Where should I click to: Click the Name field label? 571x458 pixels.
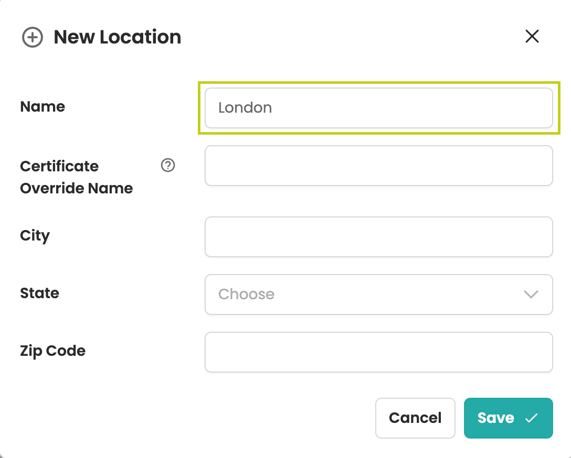tap(43, 107)
